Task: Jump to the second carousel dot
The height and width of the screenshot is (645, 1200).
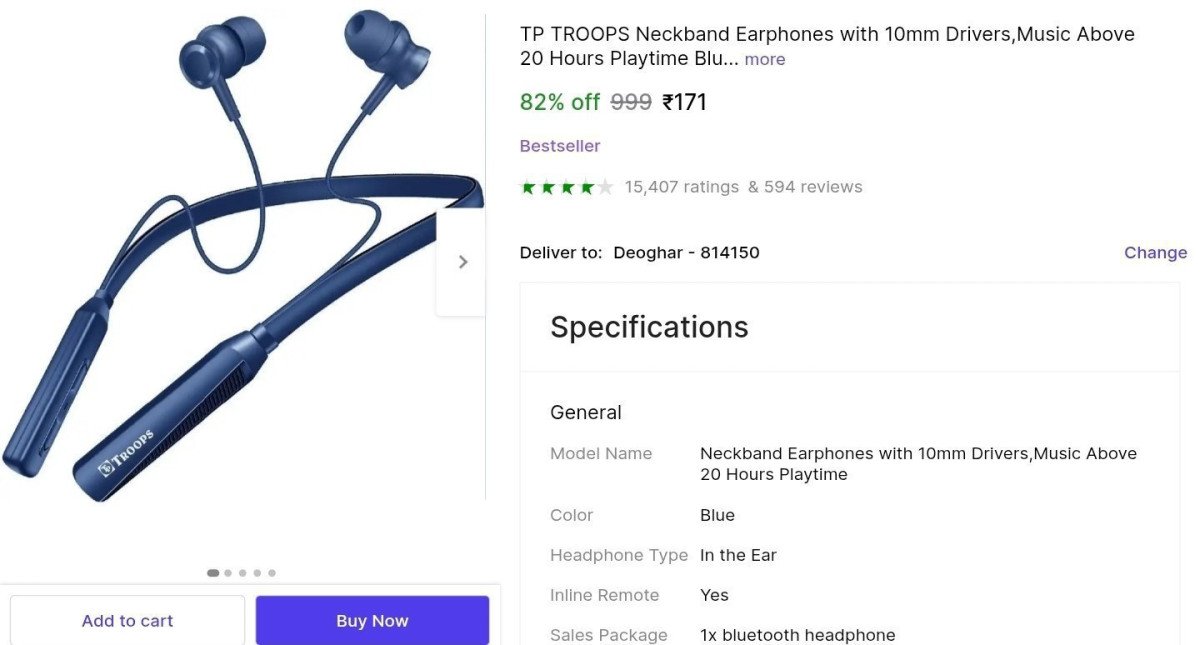Action: point(228,573)
